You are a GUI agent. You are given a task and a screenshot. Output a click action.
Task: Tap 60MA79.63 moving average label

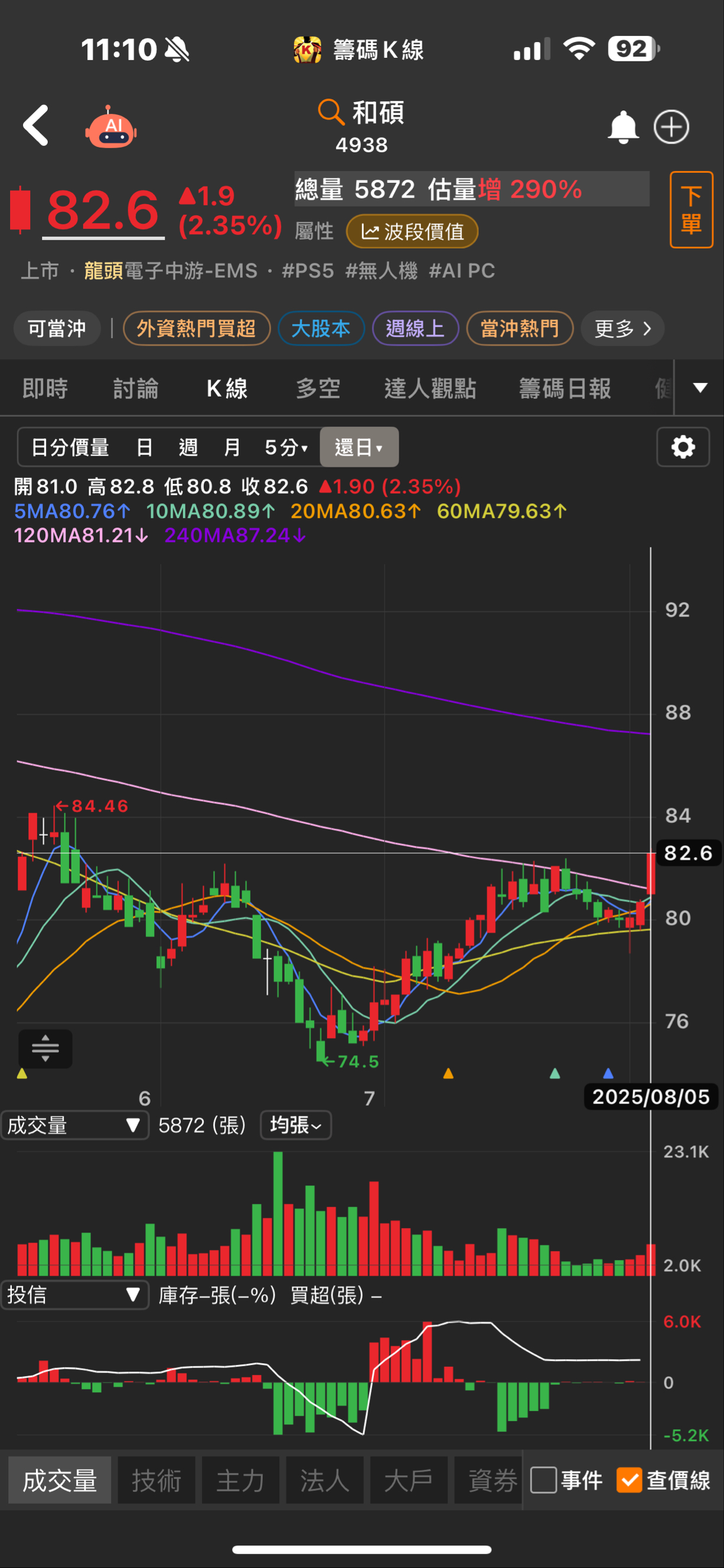coord(502,511)
